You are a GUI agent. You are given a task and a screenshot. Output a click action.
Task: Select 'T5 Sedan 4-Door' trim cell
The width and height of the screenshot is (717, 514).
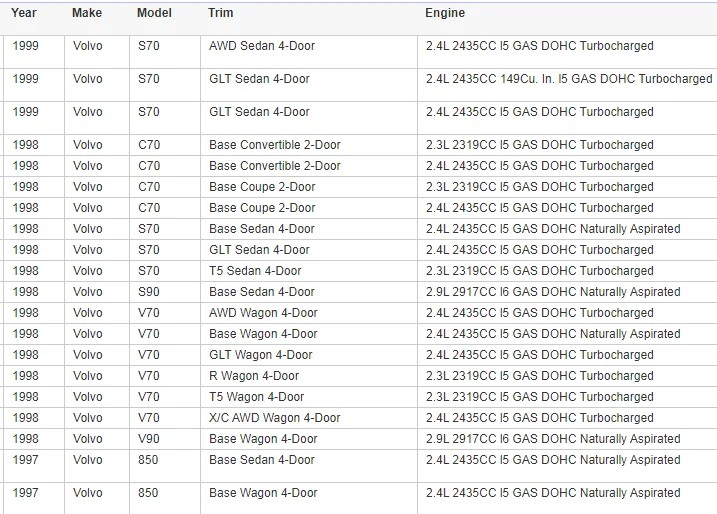(255, 271)
